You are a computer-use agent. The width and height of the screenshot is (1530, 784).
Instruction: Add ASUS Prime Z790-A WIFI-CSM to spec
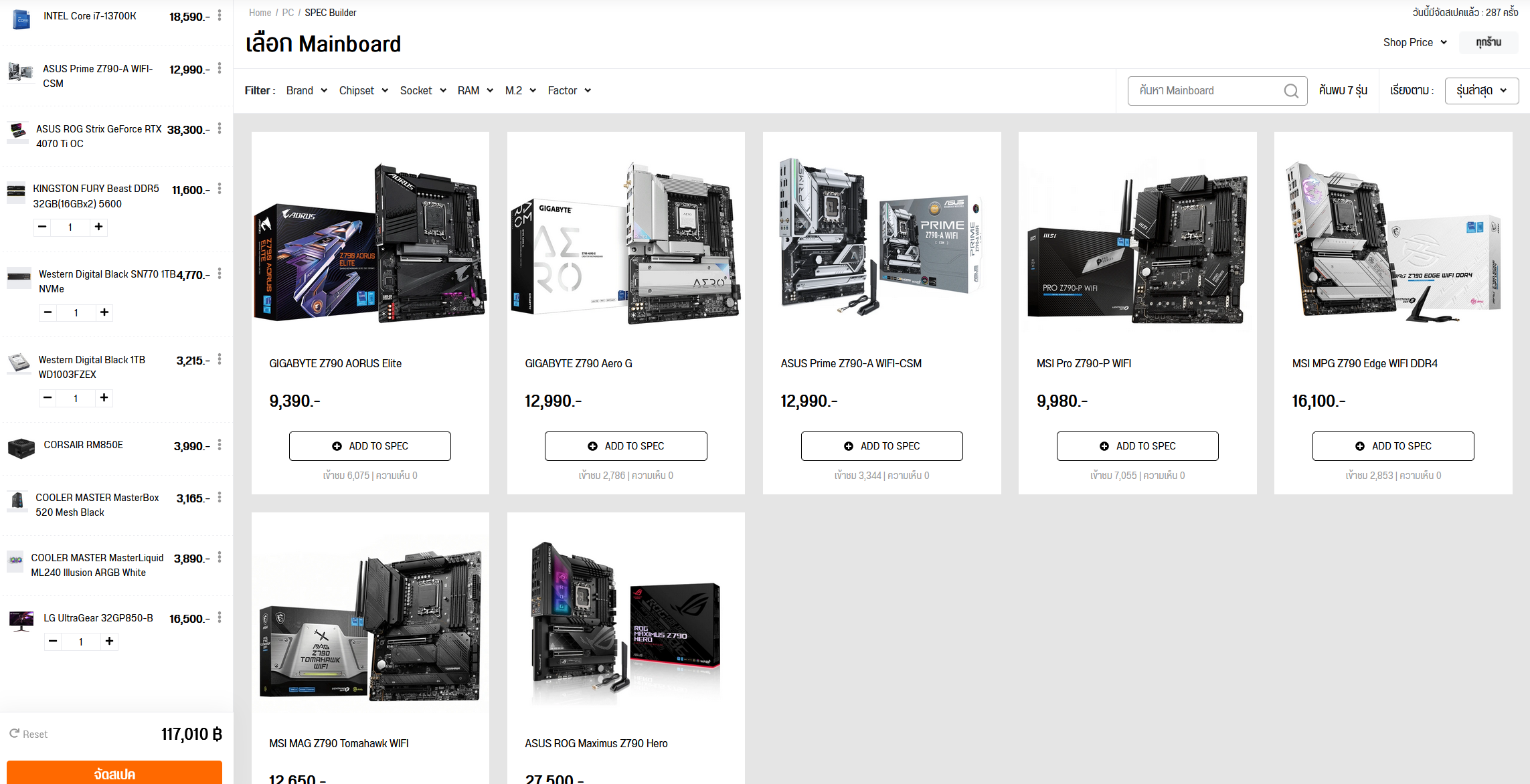pyautogui.click(x=882, y=446)
